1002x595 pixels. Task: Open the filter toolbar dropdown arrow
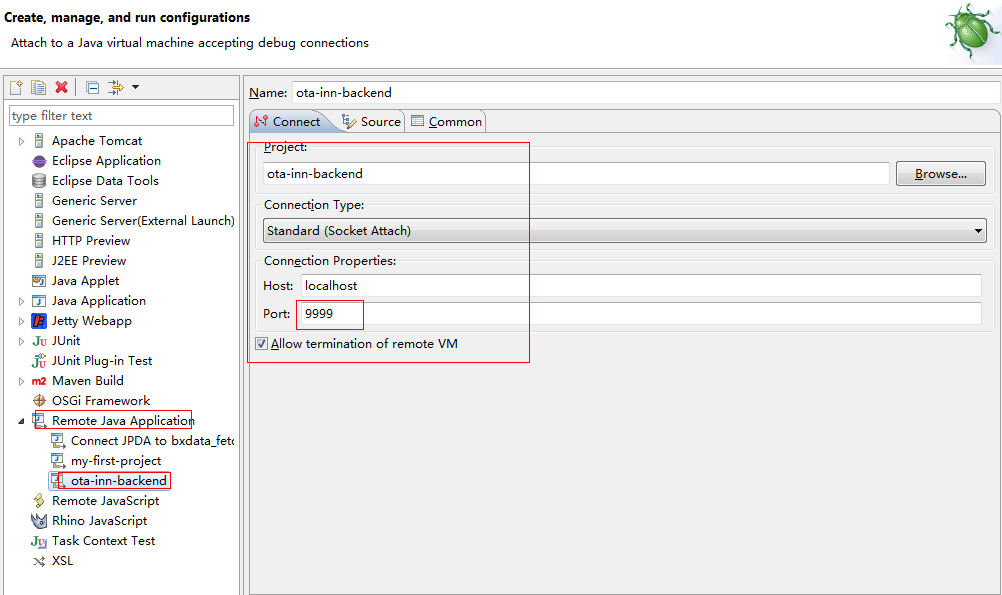point(135,88)
